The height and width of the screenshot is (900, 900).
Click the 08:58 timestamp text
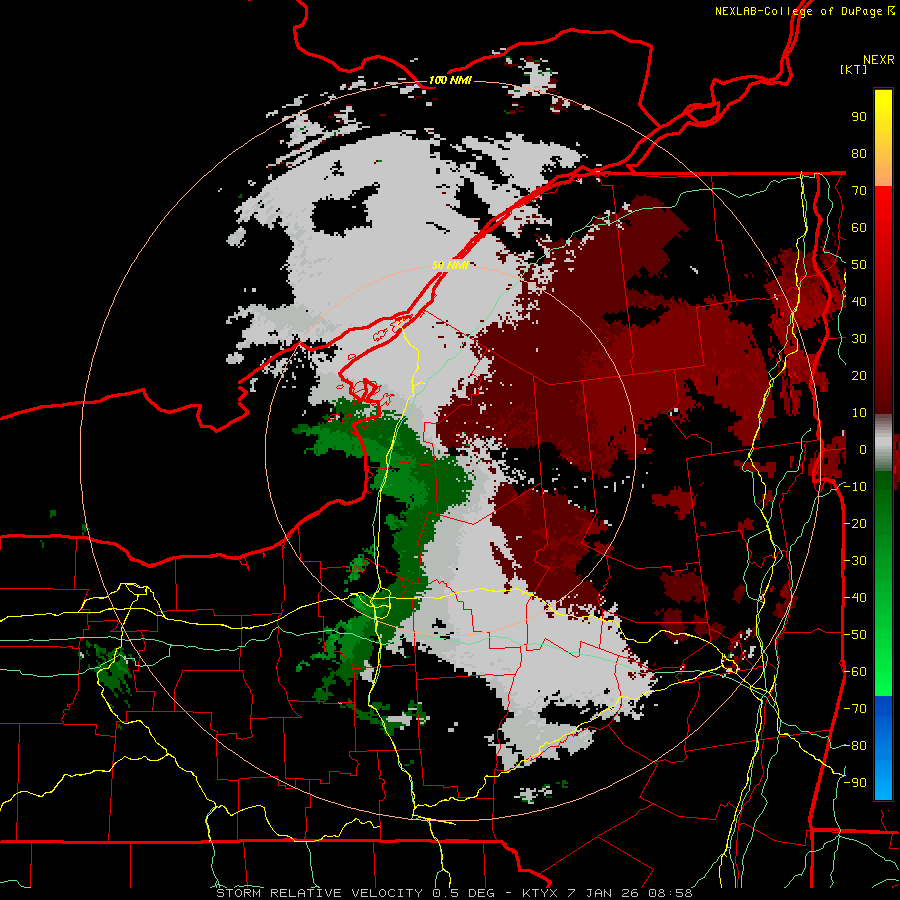pos(671,893)
